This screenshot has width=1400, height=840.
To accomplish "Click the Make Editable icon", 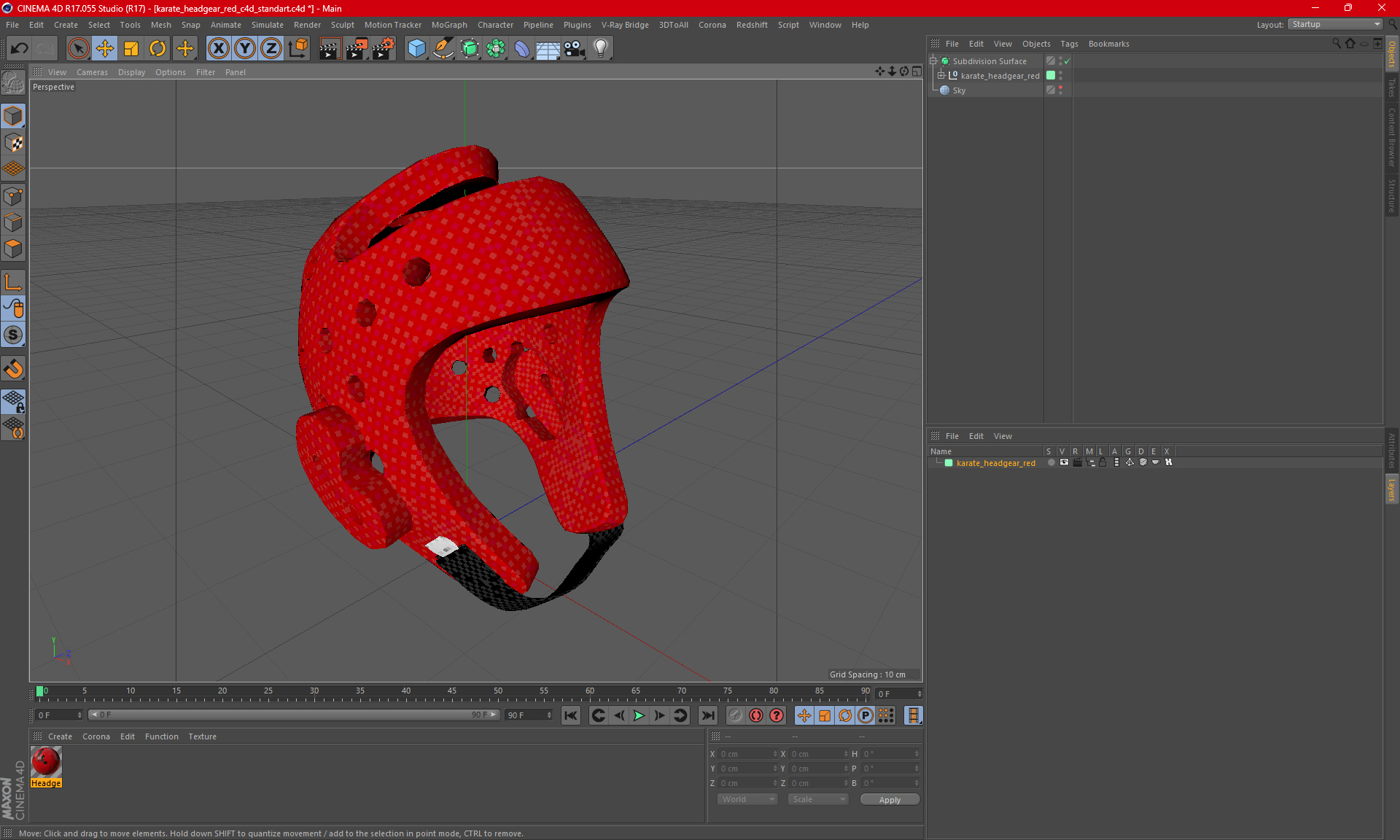I will coord(13,82).
